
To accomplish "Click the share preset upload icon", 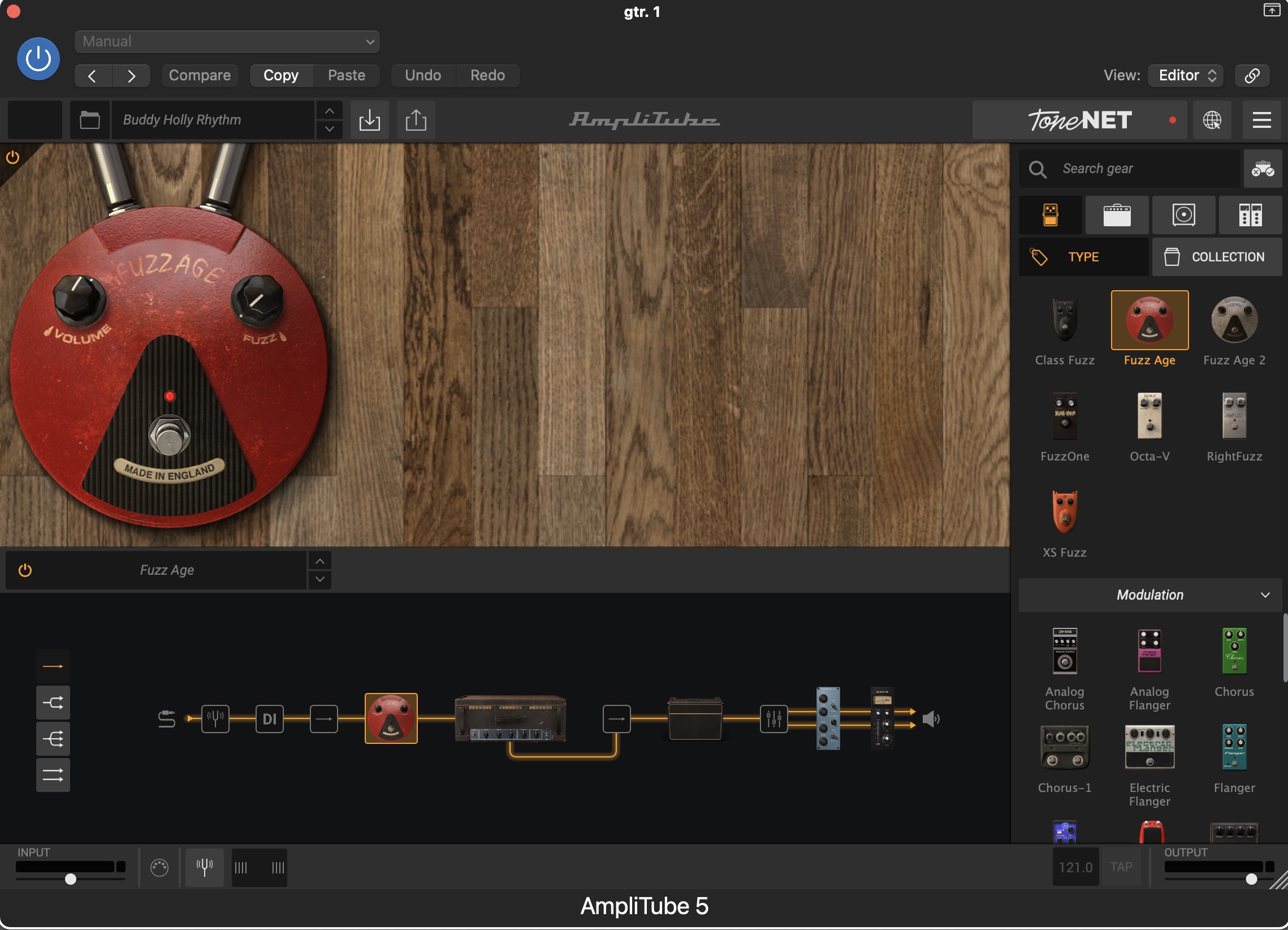I will coord(416,120).
